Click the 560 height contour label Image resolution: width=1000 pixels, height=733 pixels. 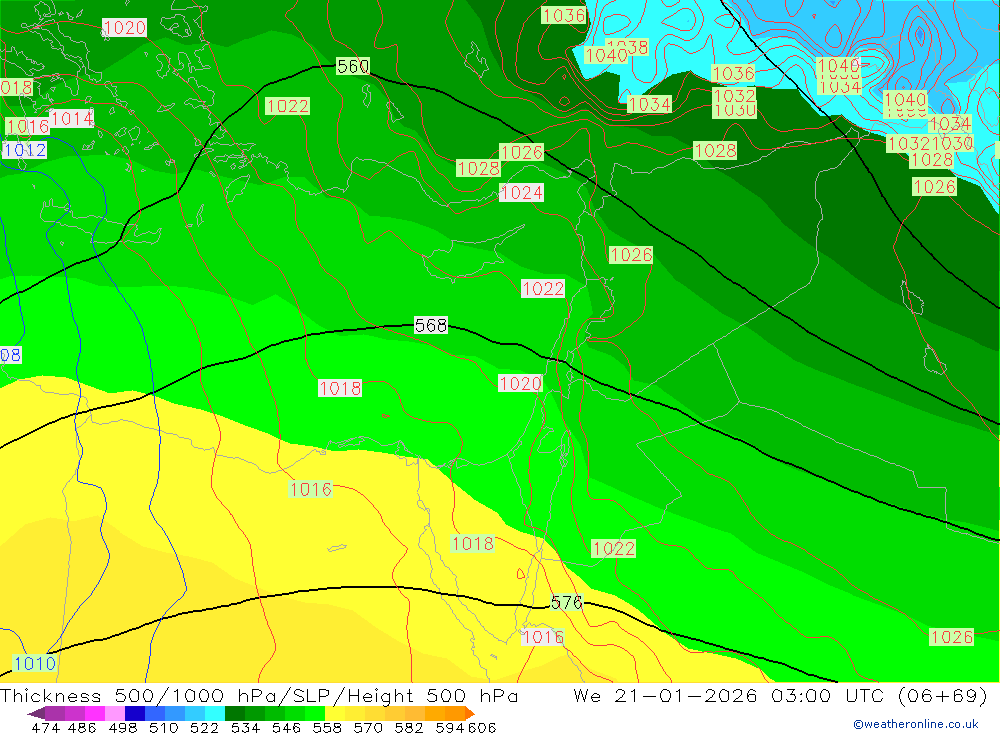[353, 66]
